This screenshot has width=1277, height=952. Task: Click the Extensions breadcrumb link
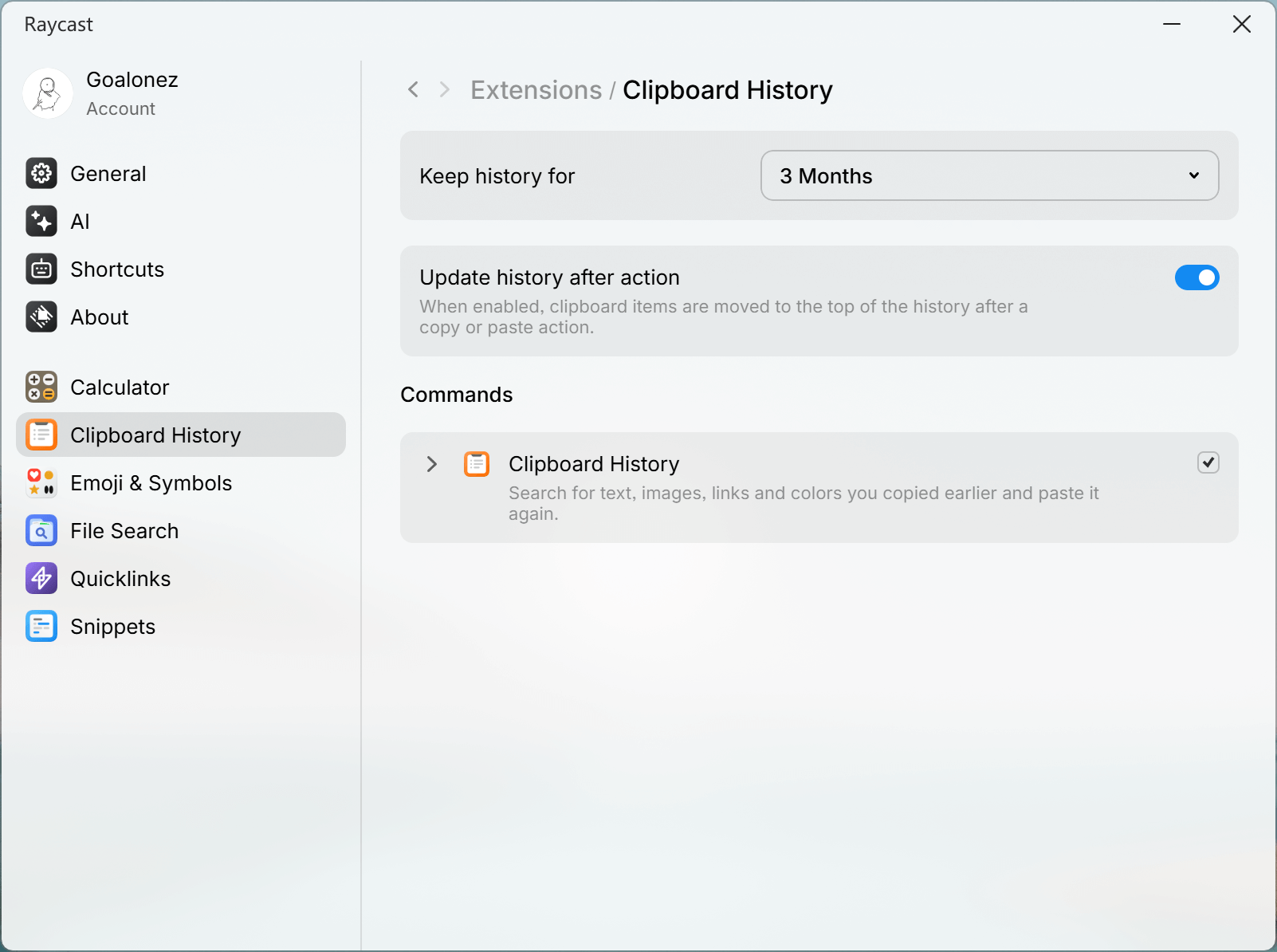coord(536,90)
